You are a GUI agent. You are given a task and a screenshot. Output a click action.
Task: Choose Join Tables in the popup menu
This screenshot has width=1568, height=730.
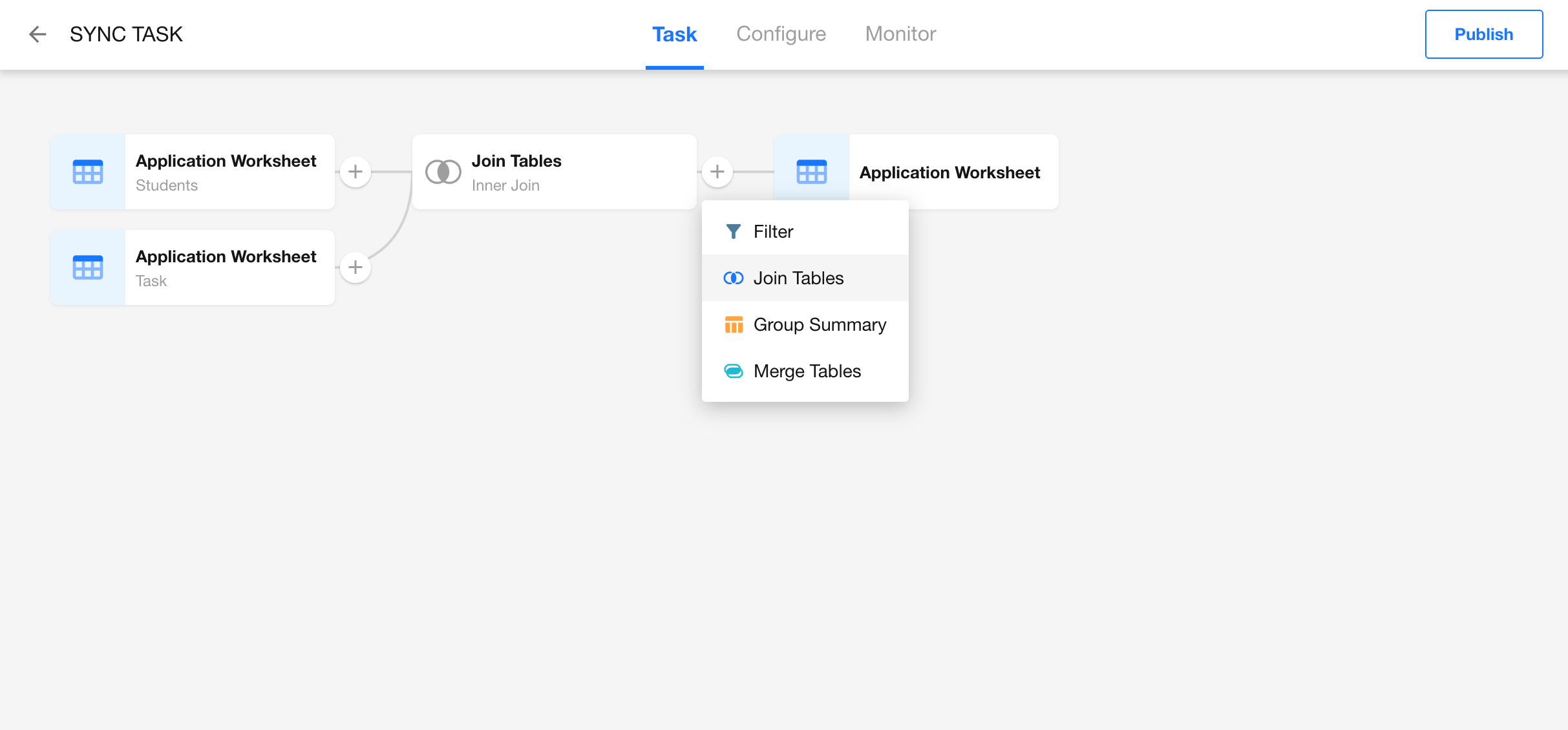(x=798, y=278)
